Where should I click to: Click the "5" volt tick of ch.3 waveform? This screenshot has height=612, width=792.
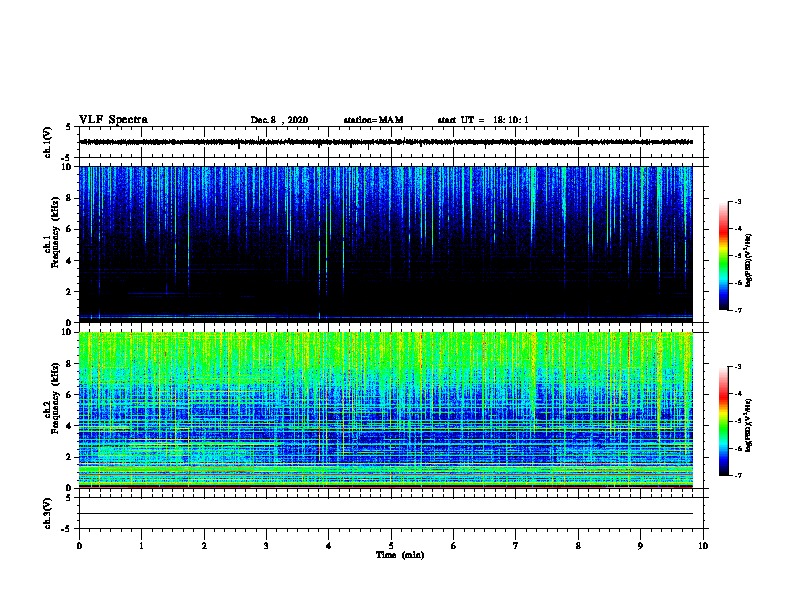(69, 498)
